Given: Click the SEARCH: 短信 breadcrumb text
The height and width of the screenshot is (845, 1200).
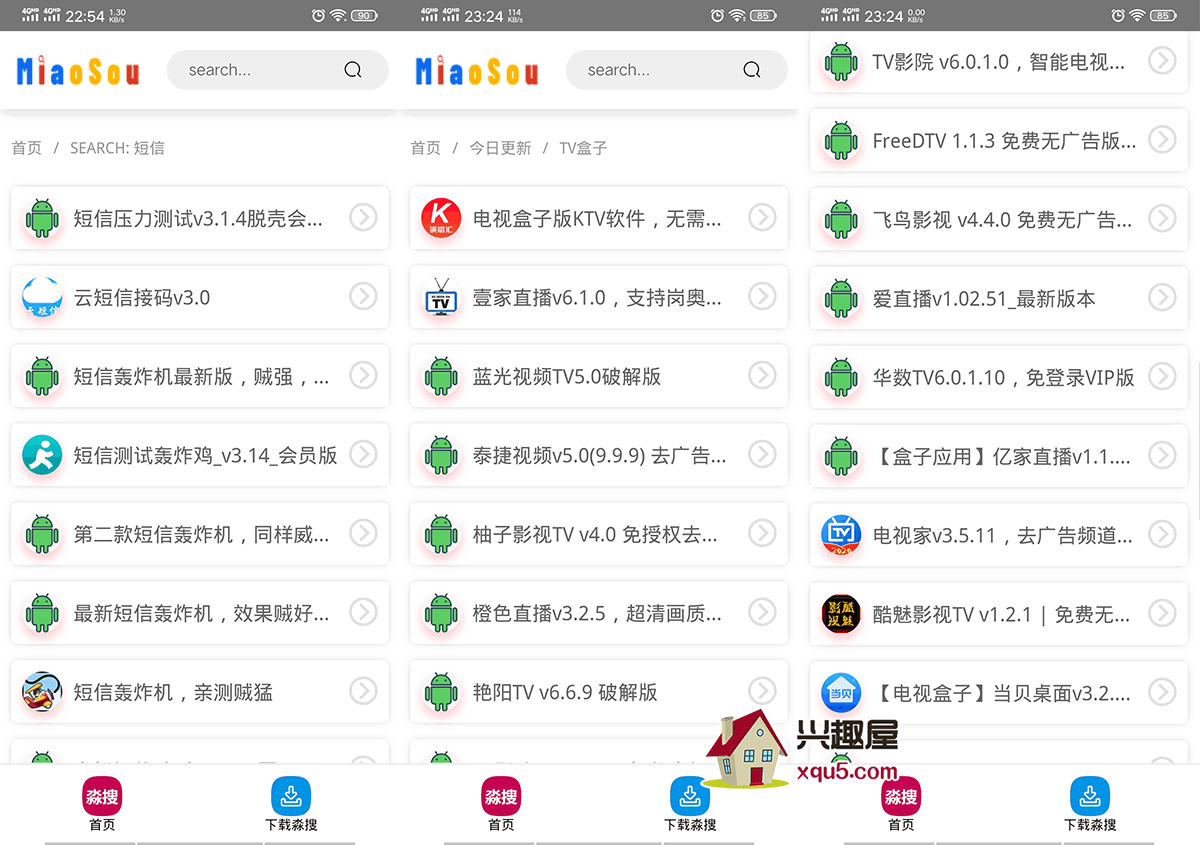Looking at the screenshot, I should coord(117,148).
